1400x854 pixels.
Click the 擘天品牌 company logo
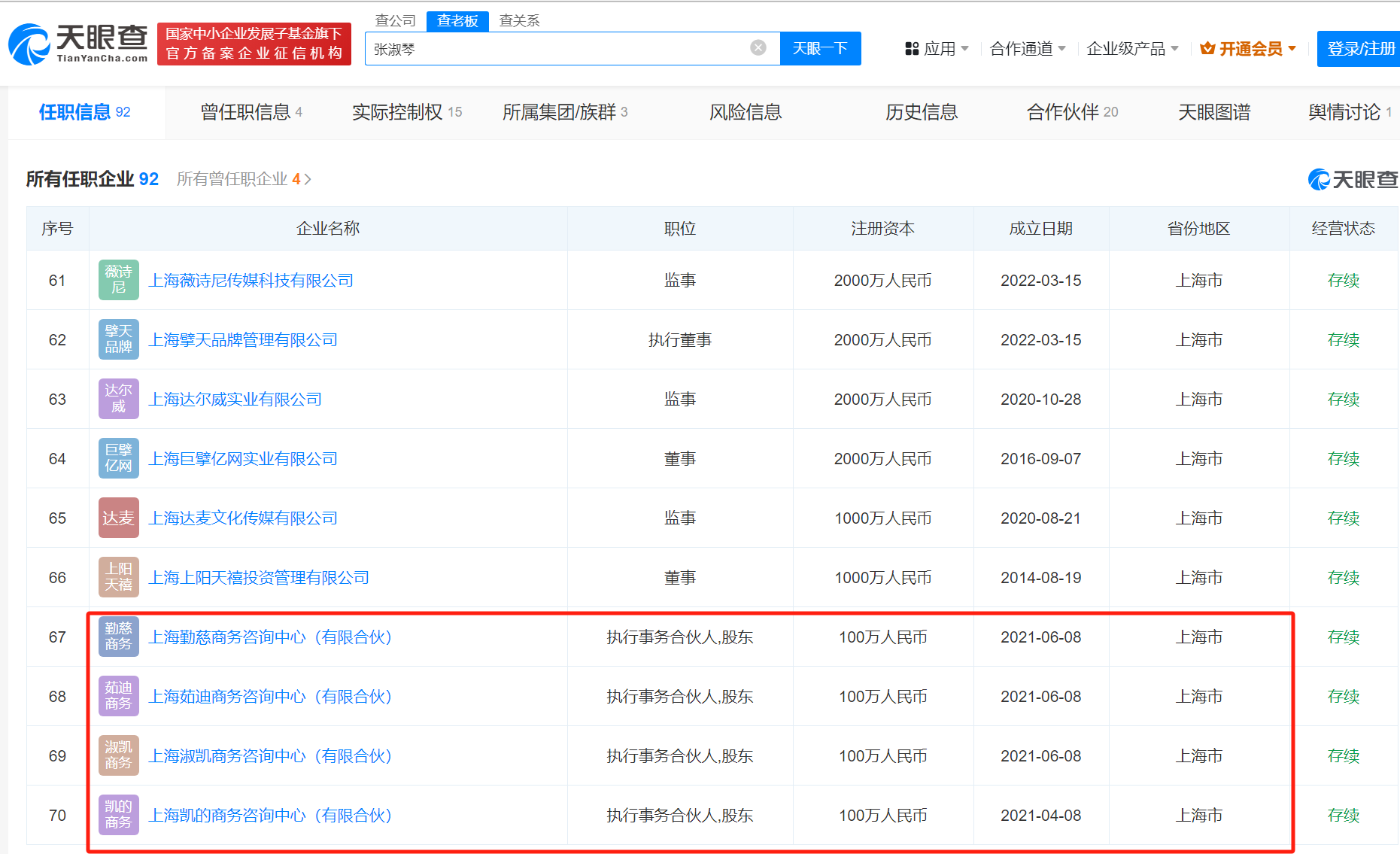point(119,339)
